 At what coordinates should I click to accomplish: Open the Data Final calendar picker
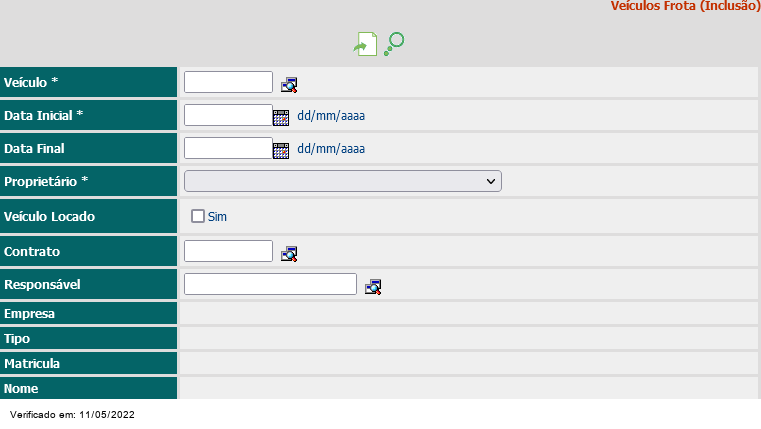(x=281, y=150)
